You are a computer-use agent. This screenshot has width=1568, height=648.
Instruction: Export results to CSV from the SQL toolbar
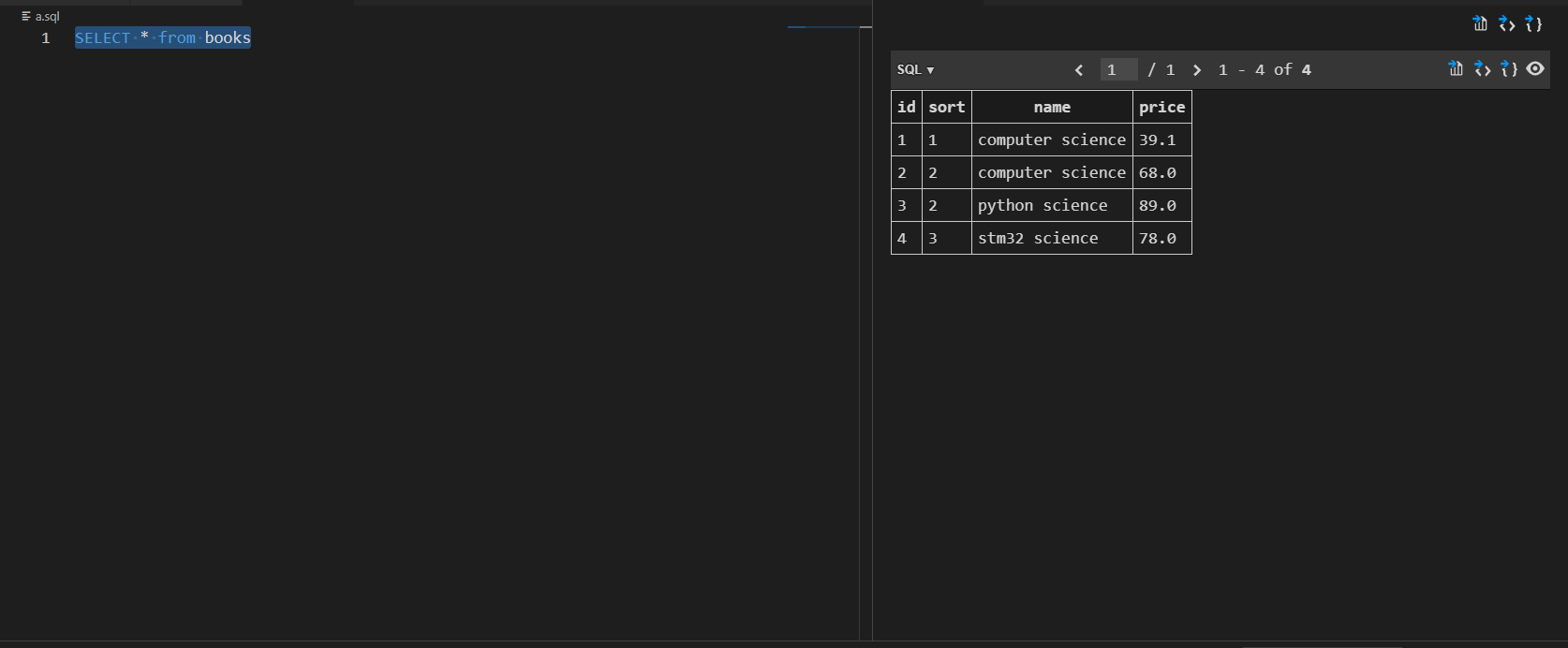[x=1456, y=68]
